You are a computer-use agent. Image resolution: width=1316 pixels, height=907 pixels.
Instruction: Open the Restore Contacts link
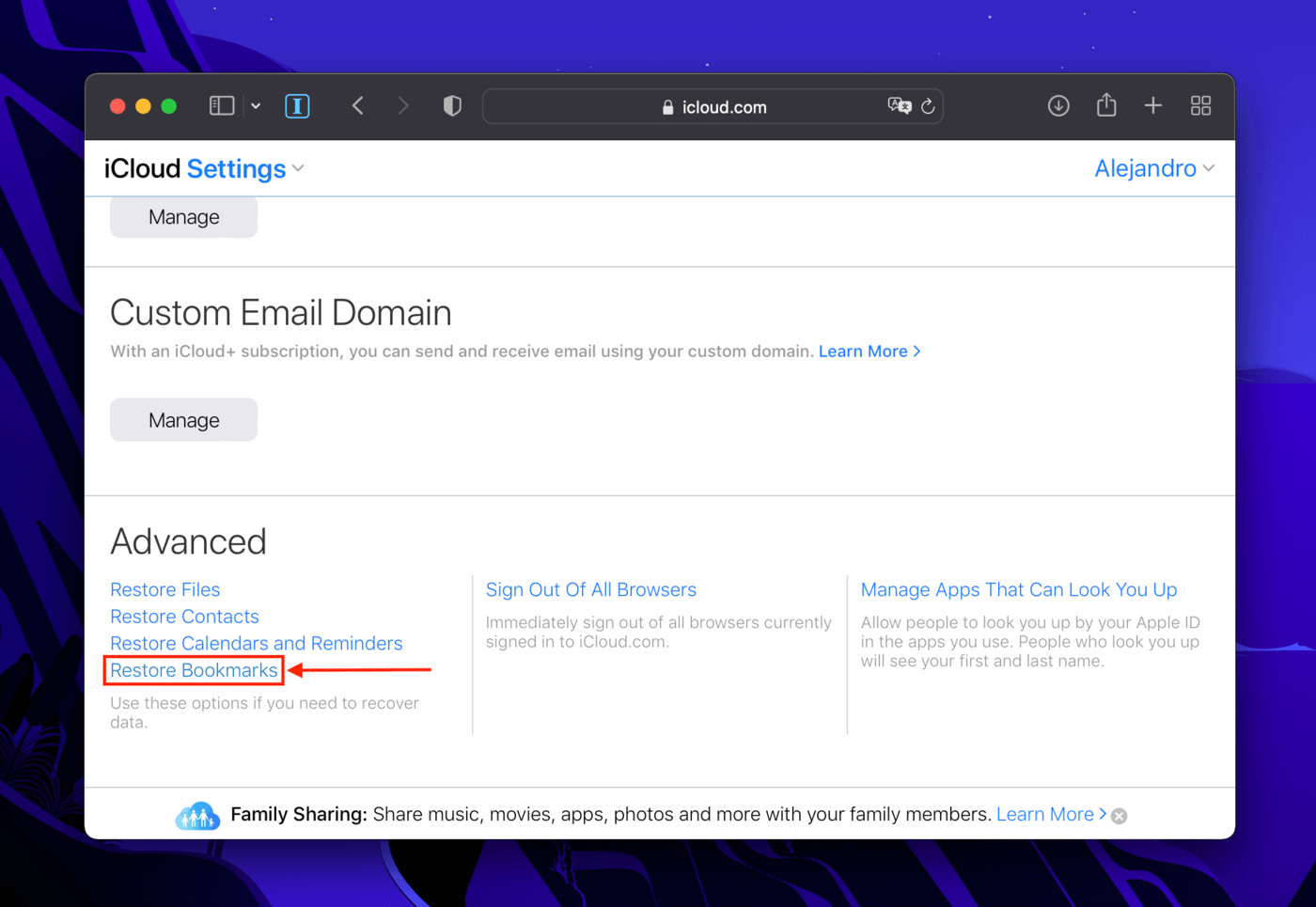pyautogui.click(x=184, y=617)
